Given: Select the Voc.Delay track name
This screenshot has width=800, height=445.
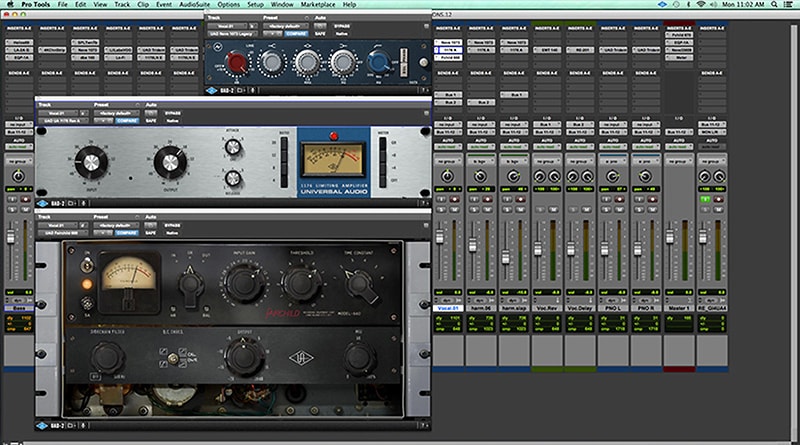Looking at the screenshot, I should point(580,308).
